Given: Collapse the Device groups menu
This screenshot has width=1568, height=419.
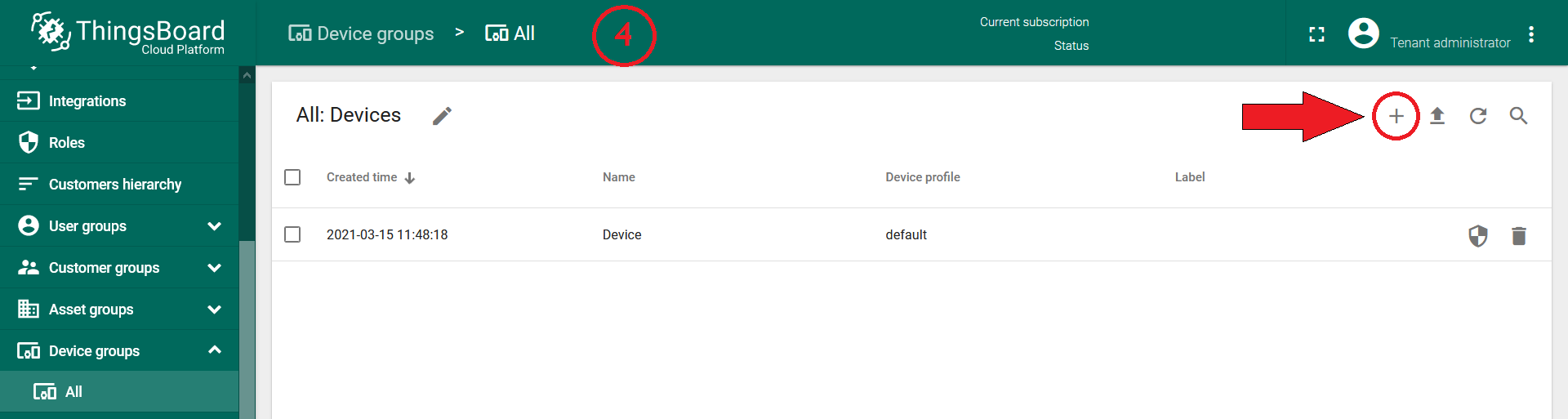Looking at the screenshot, I should pyautogui.click(x=214, y=350).
